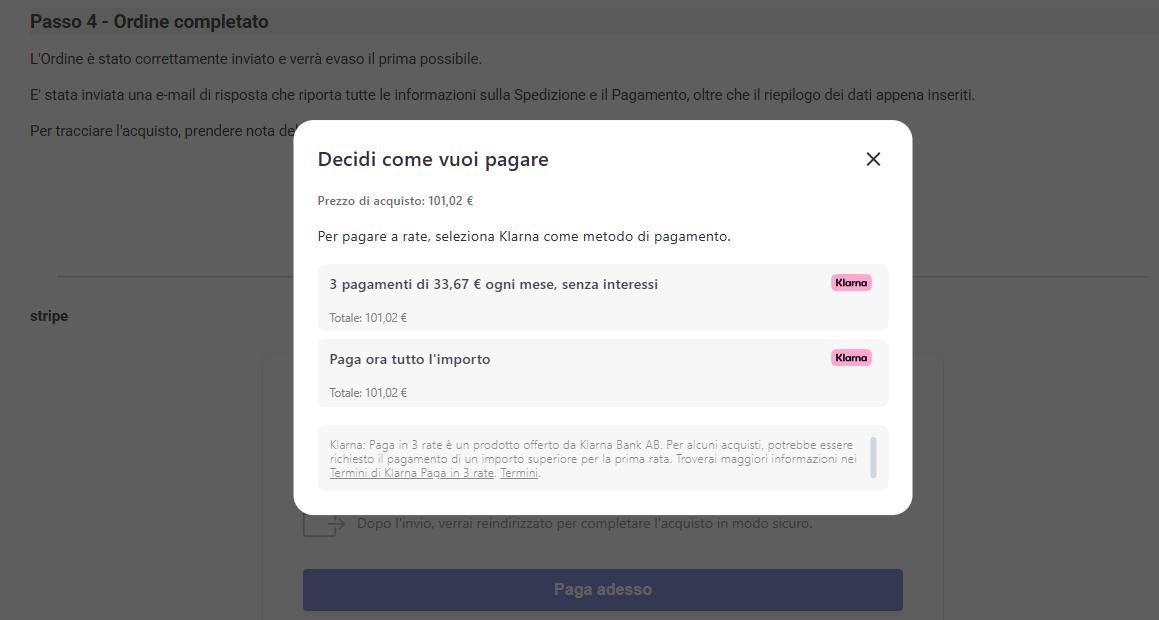1159x620 pixels.
Task: Select '3 pagamenti di 33,67 € ogni mese'
Action: tap(494, 285)
